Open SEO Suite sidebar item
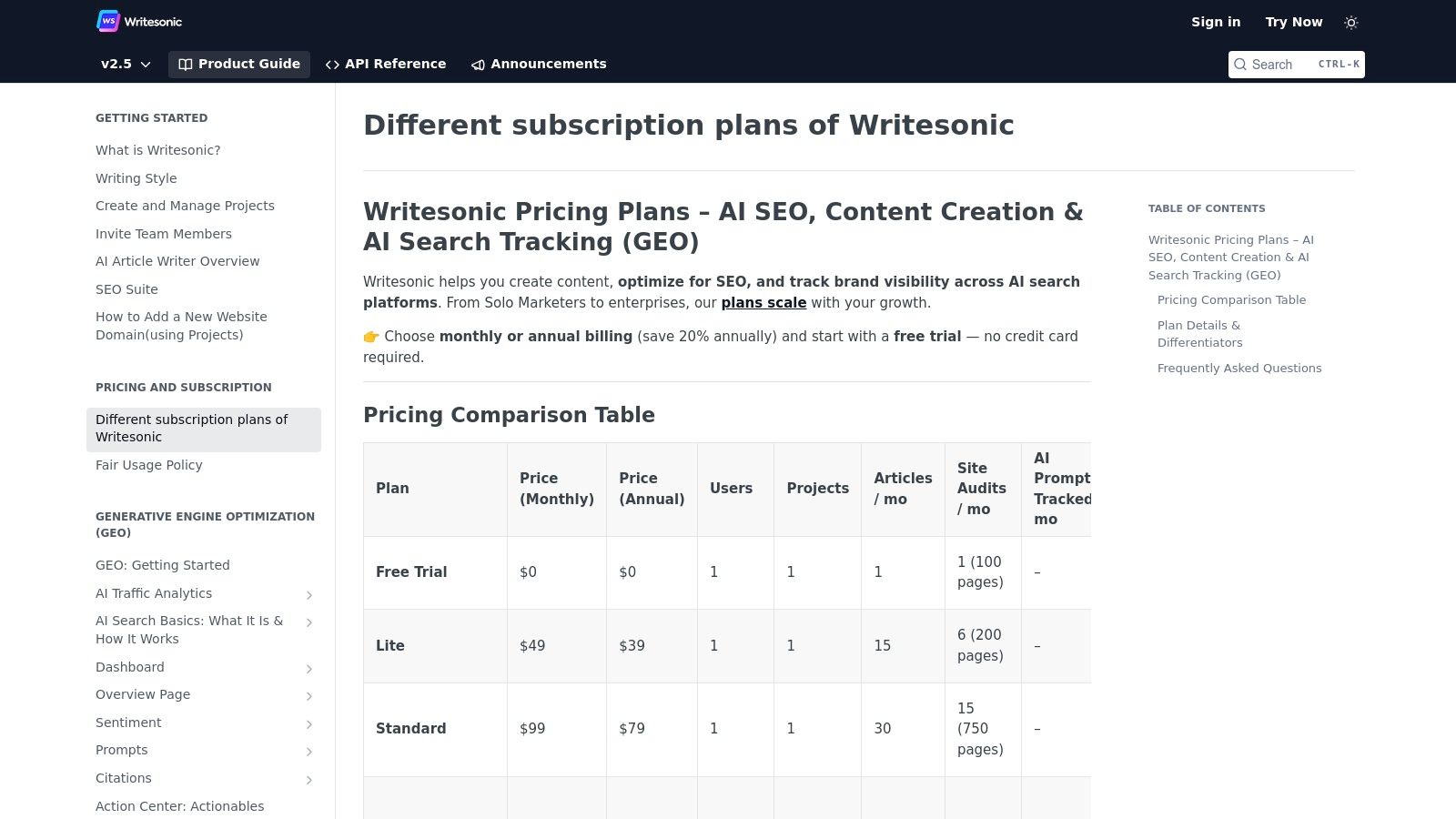Image resolution: width=1456 pixels, height=819 pixels. (x=126, y=289)
